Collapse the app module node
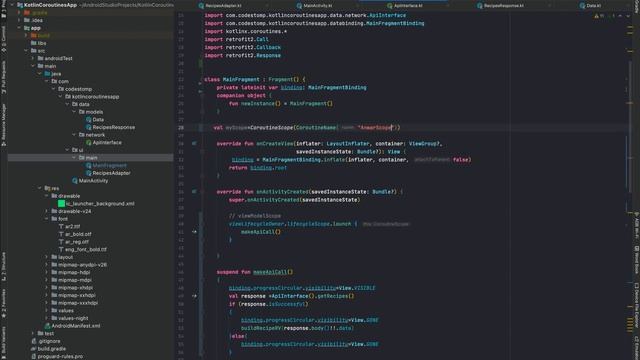 tap(19, 28)
